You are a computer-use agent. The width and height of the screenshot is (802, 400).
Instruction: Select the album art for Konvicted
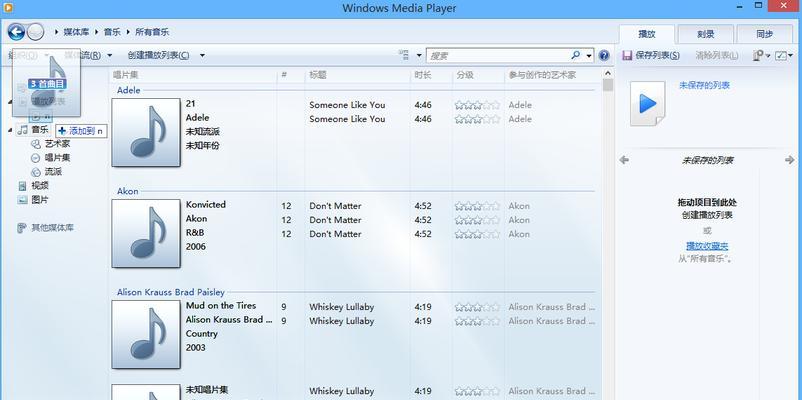pyautogui.click(x=146, y=233)
